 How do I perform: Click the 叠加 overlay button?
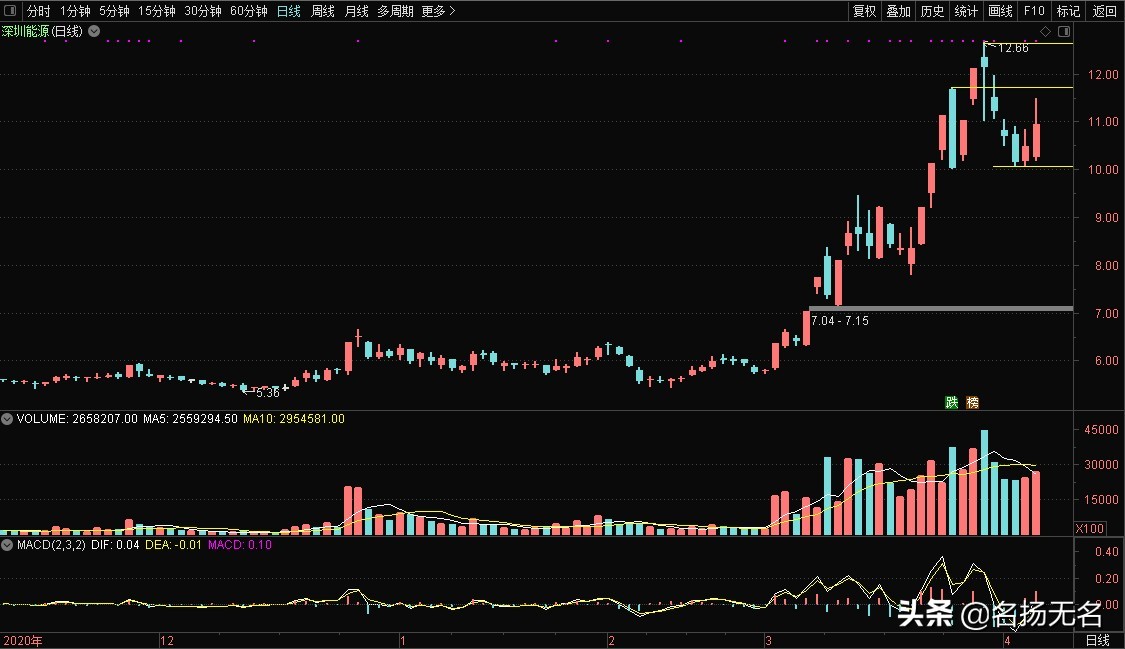pos(898,11)
